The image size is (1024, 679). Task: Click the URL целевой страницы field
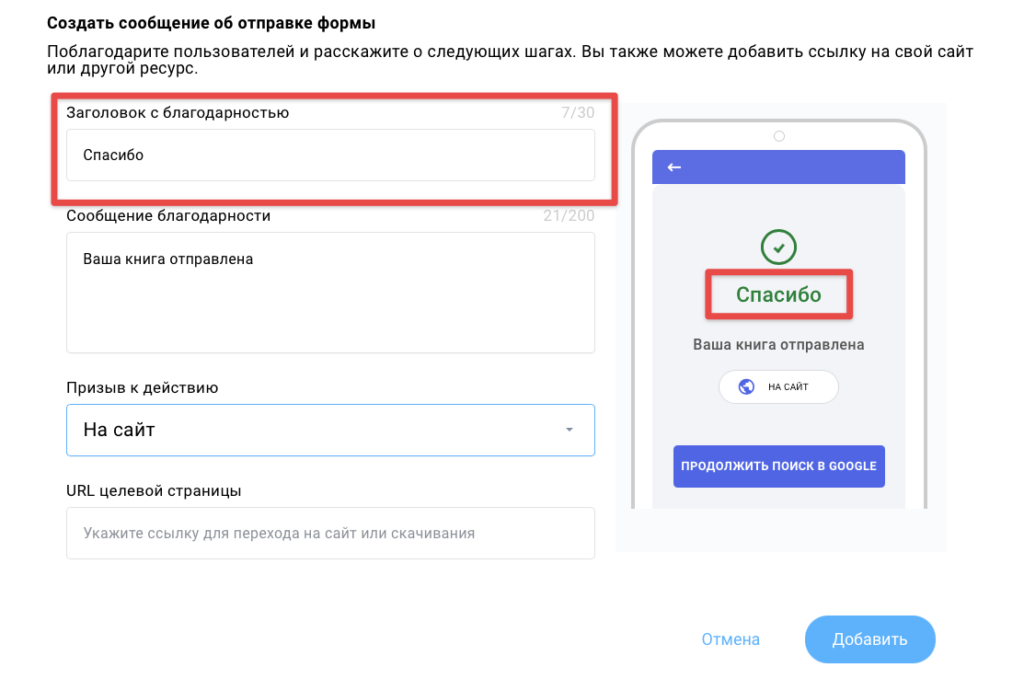[x=330, y=533]
